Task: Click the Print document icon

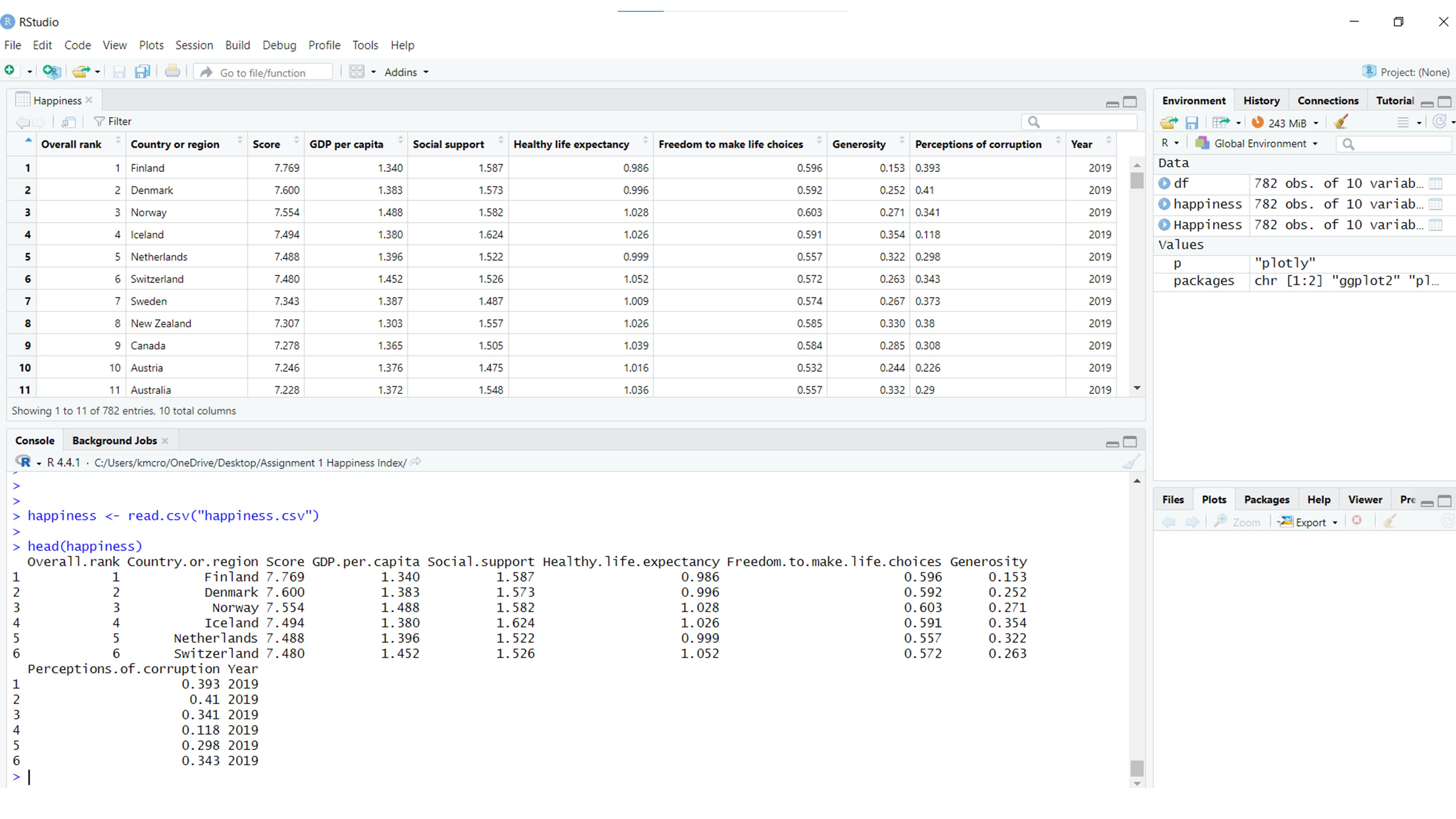Action: click(173, 72)
